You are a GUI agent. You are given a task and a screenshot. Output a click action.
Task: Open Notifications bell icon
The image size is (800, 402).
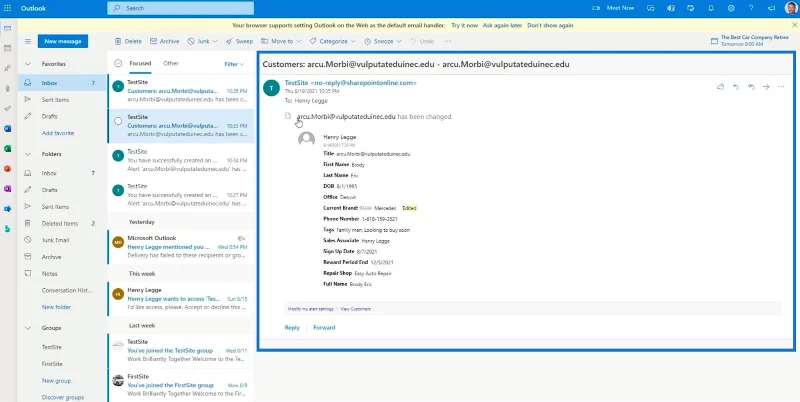[x=711, y=8]
